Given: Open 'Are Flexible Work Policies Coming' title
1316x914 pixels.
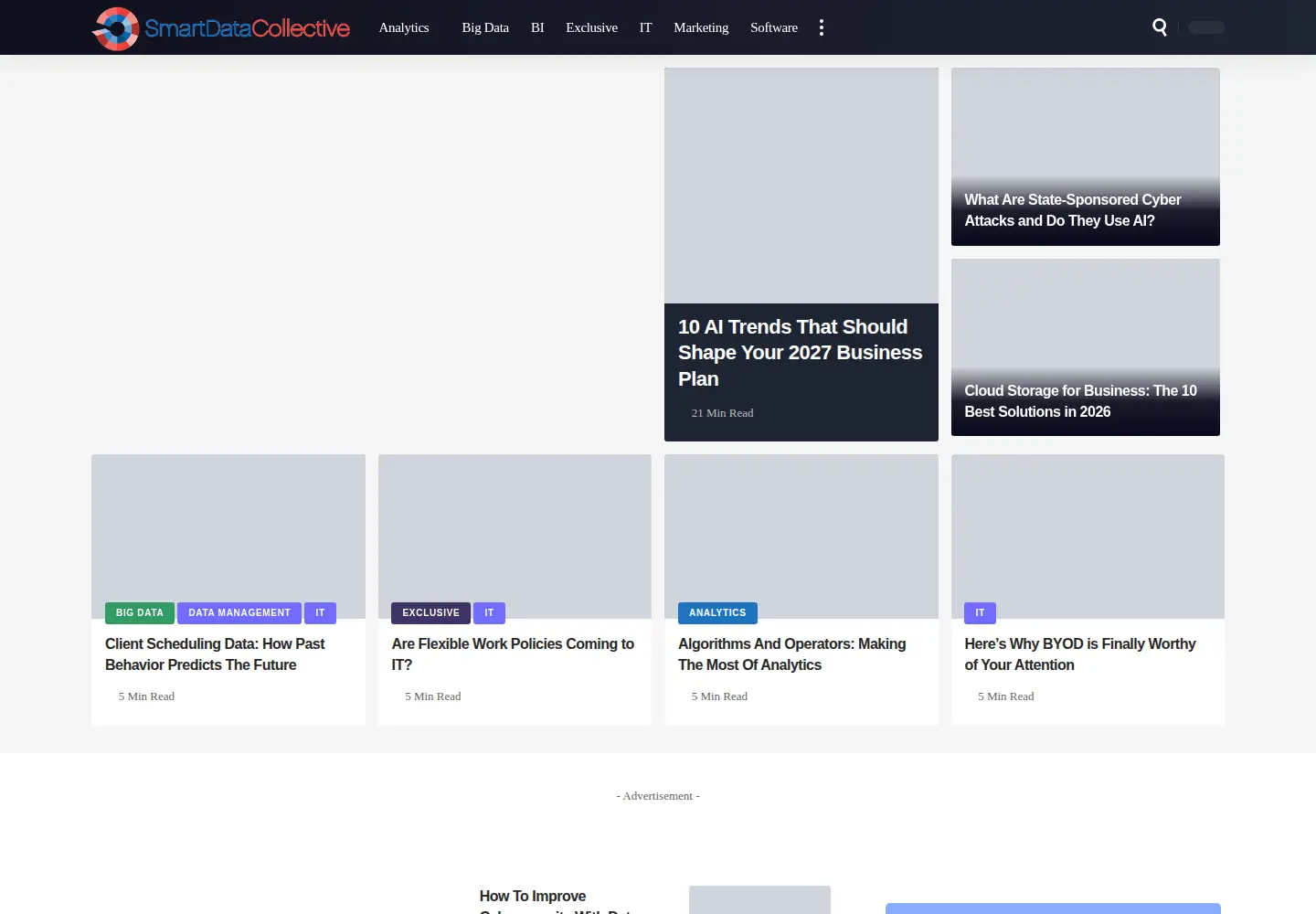Looking at the screenshot, I should click(x=513, y=654).
